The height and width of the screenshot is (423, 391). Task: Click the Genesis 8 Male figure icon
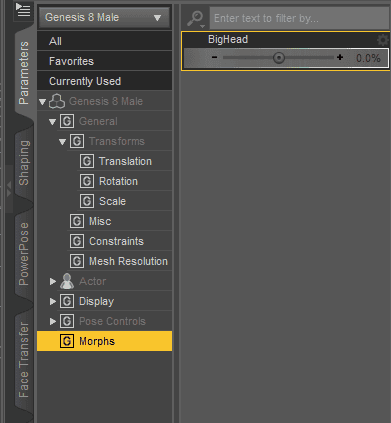point(57,101)
